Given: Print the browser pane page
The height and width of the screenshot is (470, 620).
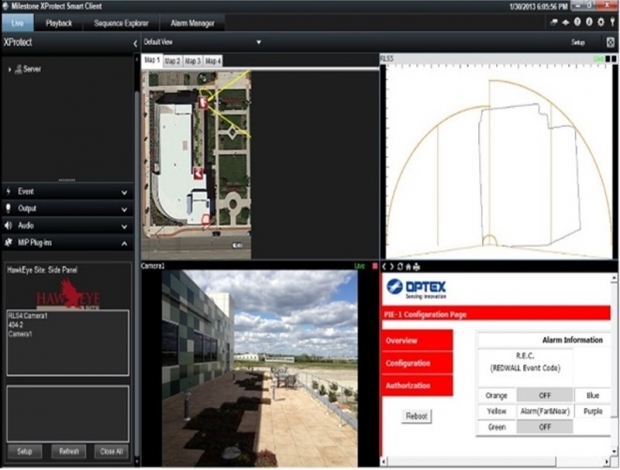Looking at the screenshot, I should (416, 267).
